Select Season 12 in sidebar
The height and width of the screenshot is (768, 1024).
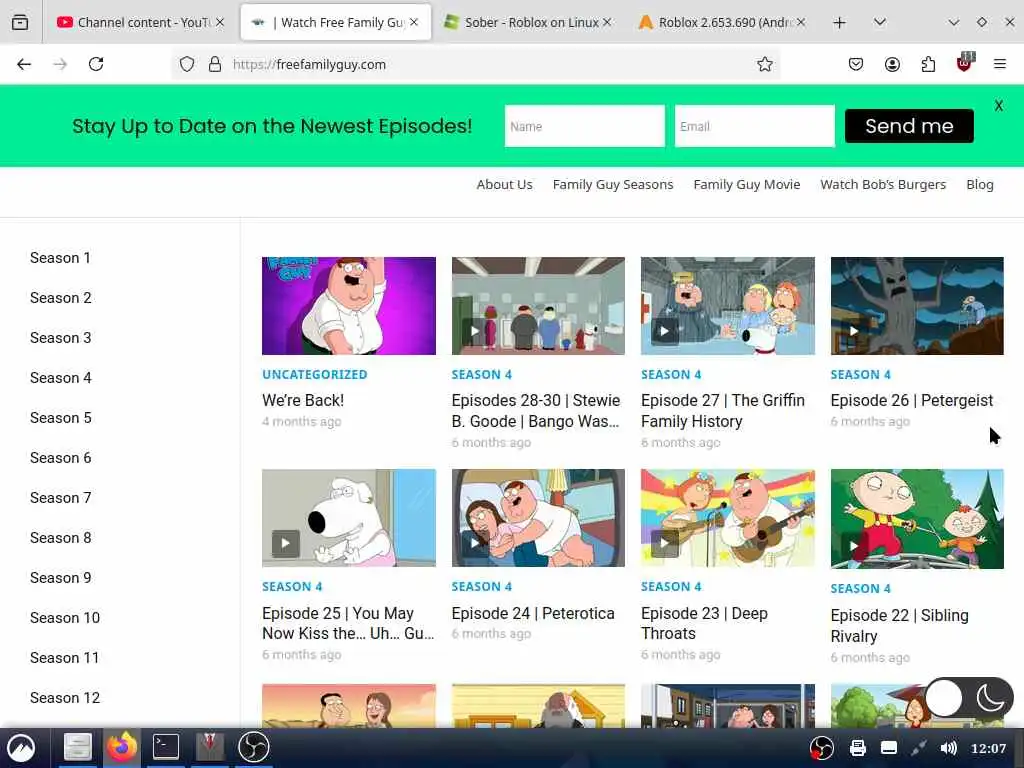[x=65, y=697]
